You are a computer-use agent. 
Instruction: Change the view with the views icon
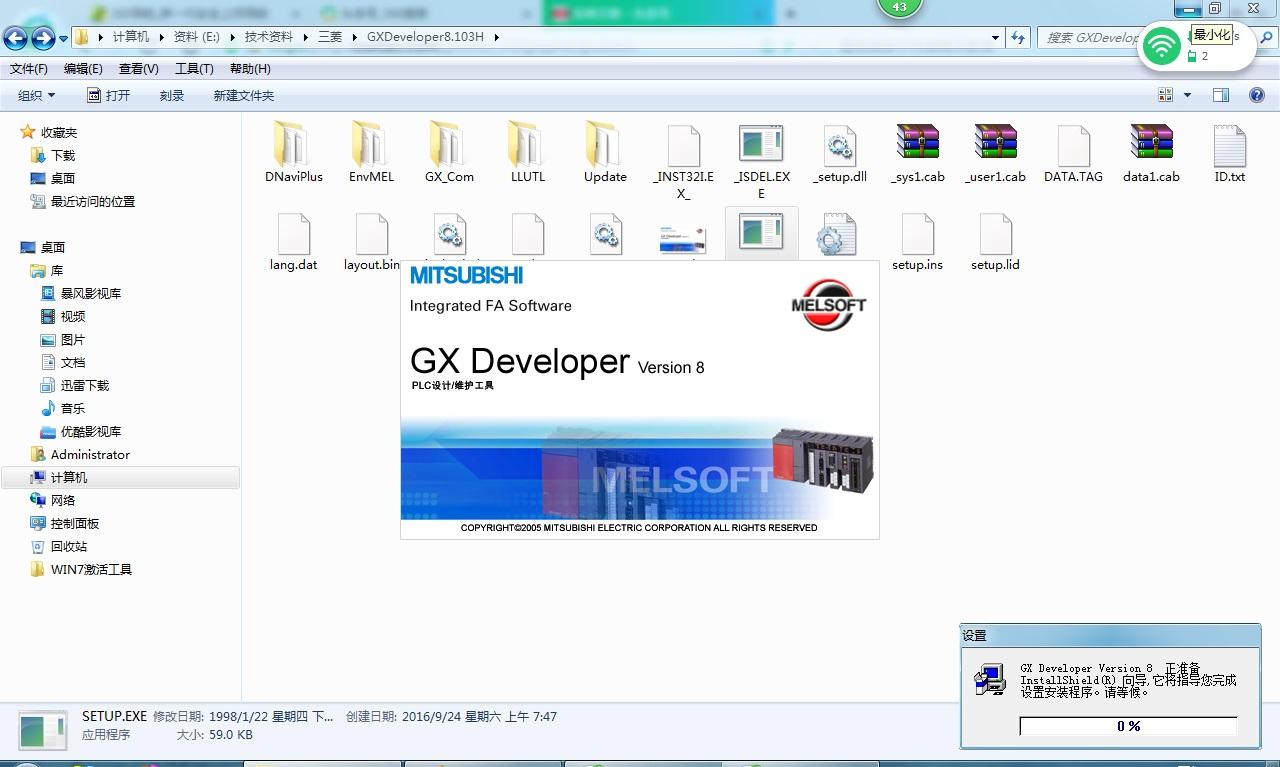tap(1166, 95)
